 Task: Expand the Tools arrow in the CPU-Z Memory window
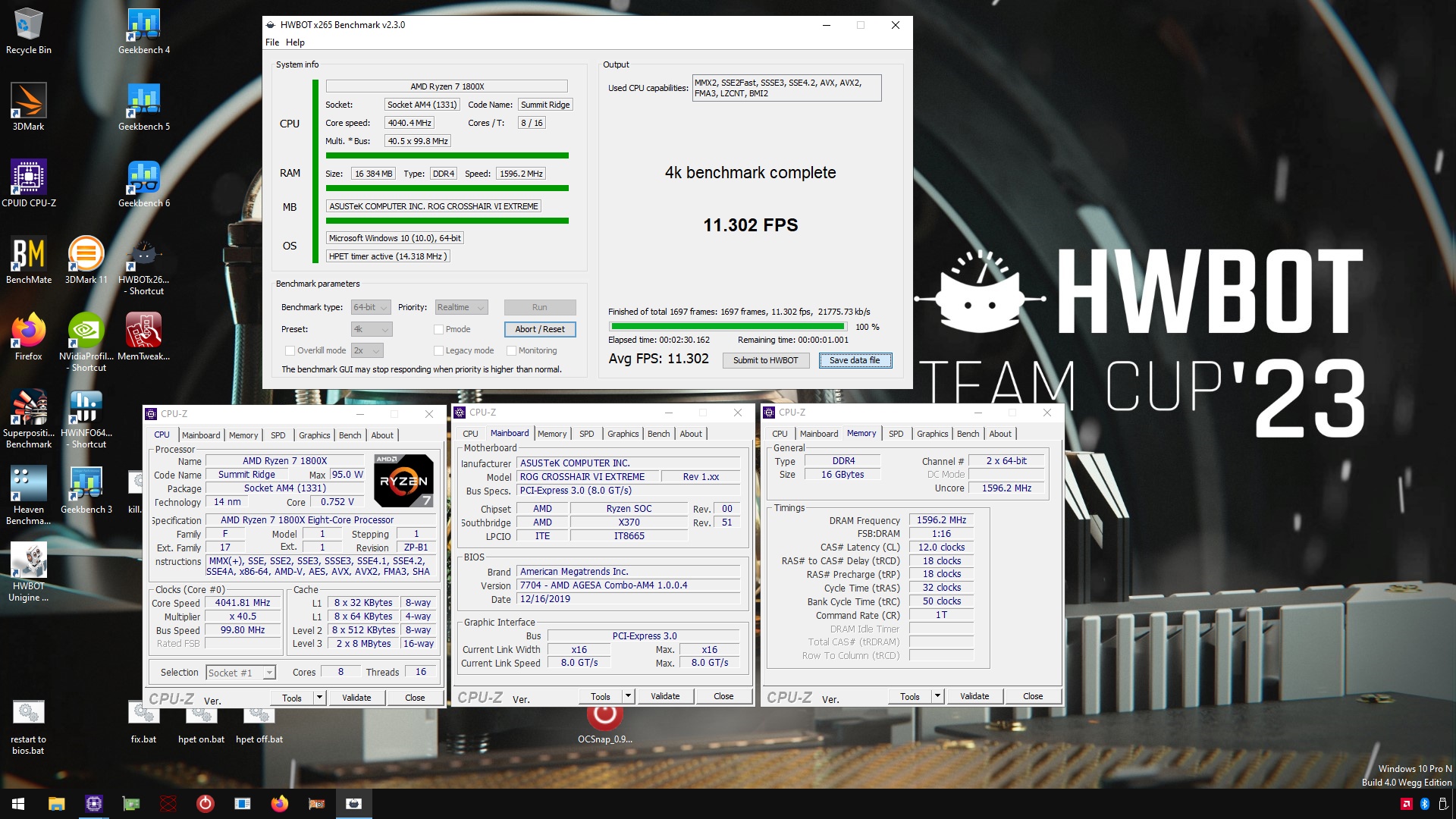click(x=937, y=696)
